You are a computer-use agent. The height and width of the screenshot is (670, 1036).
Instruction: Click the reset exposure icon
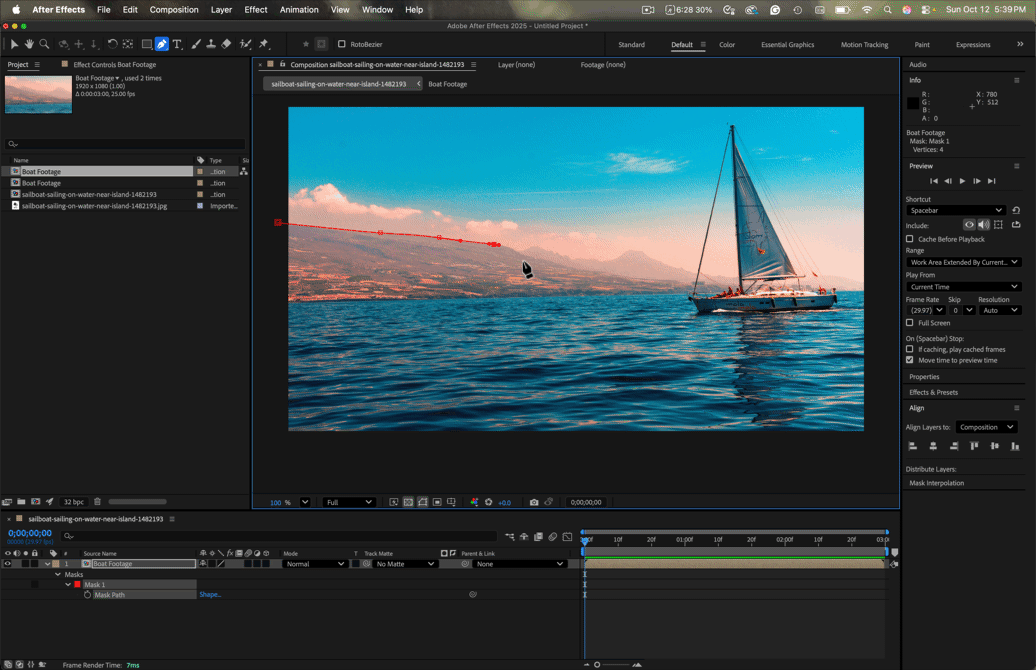(x=489, y=502)
